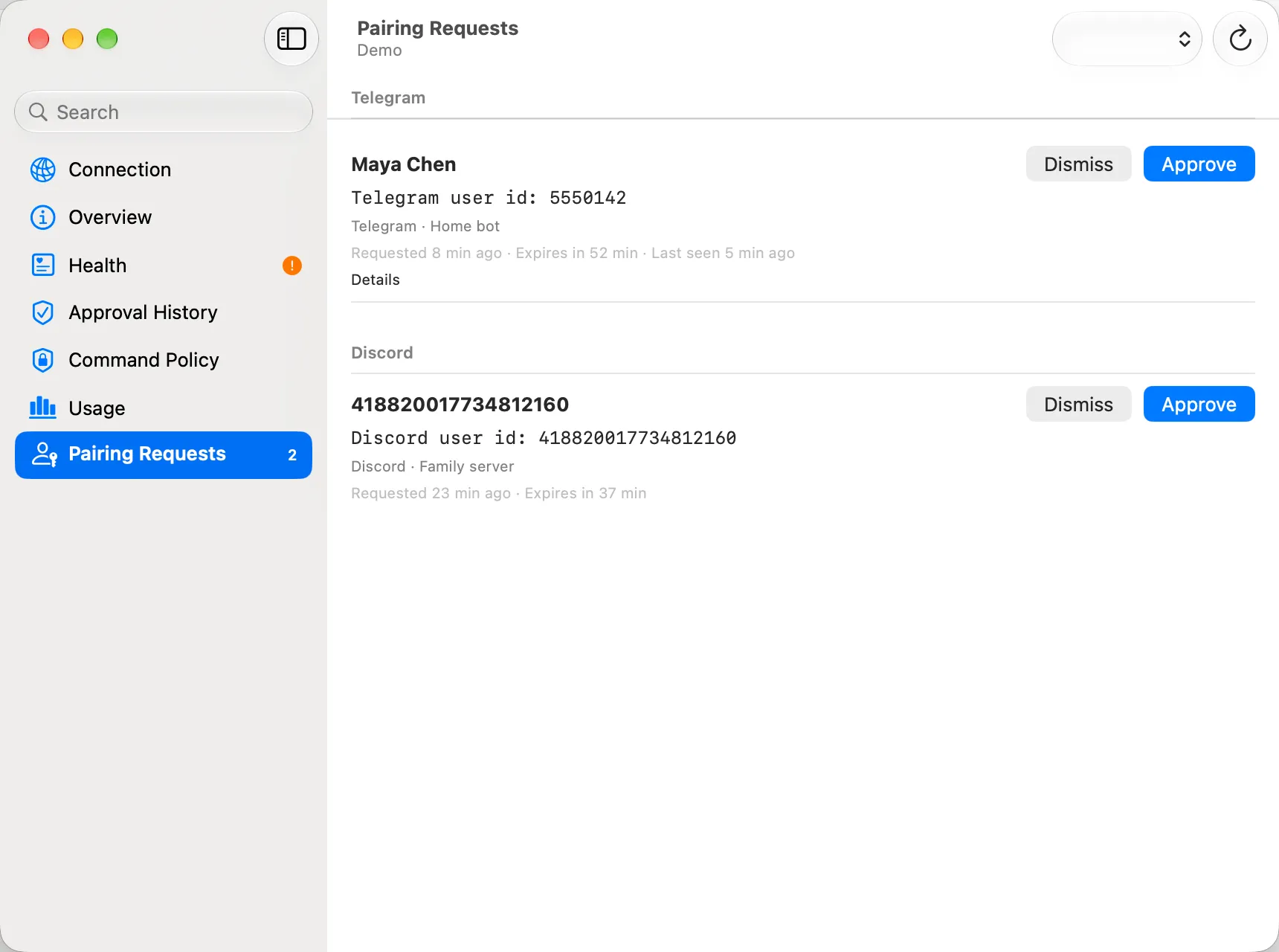Click the Overview info icon
The height and width of the screenshot is (952, 1279).
43,217
